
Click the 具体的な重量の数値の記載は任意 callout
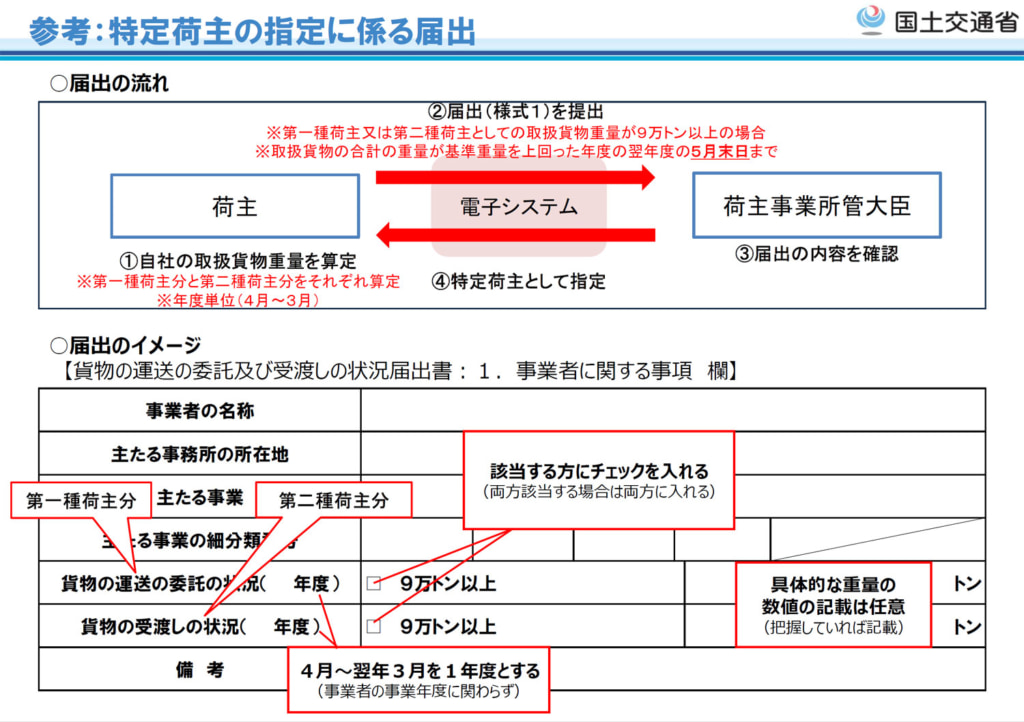[x=833, y=604]
